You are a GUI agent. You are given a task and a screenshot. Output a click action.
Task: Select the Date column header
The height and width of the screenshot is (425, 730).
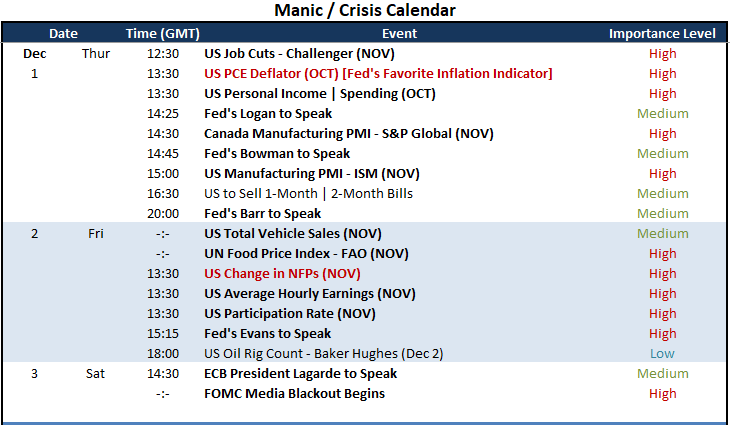pos(63,34)
